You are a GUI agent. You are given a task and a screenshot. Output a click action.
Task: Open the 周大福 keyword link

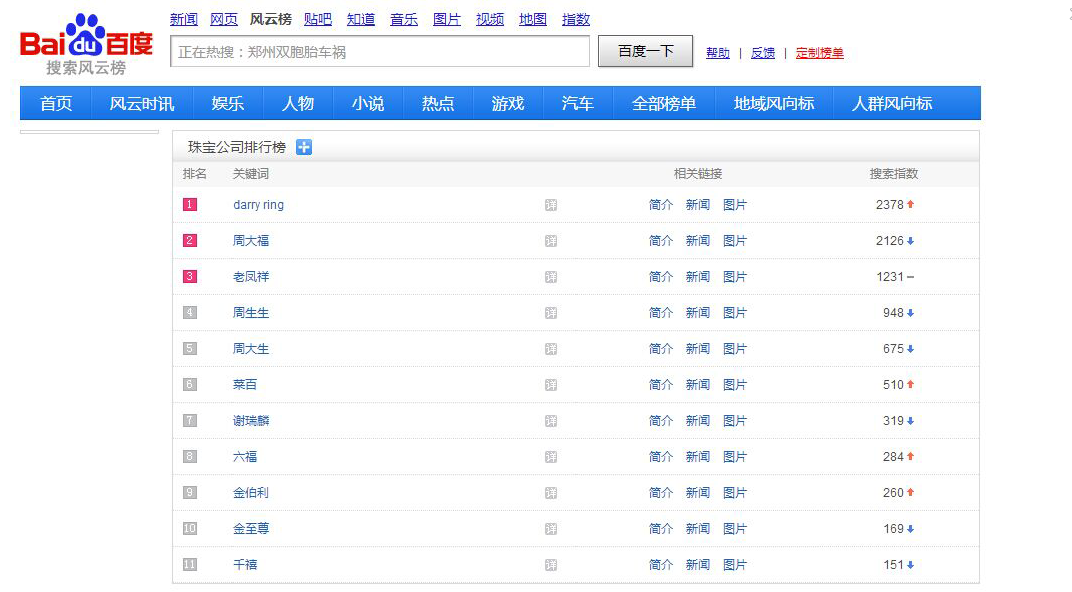click(251, 241)
